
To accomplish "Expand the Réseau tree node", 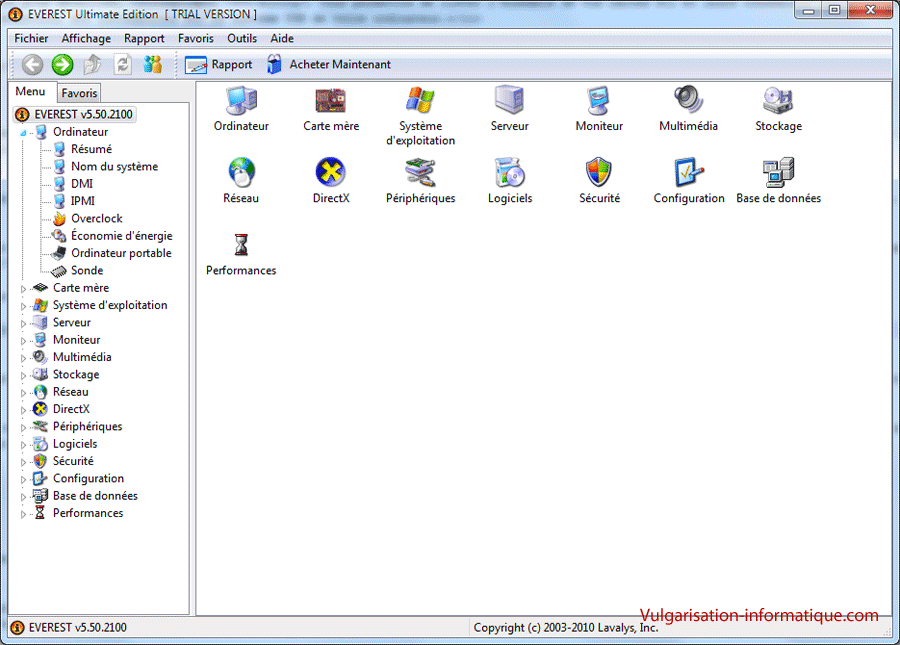I will pos(23,393).
